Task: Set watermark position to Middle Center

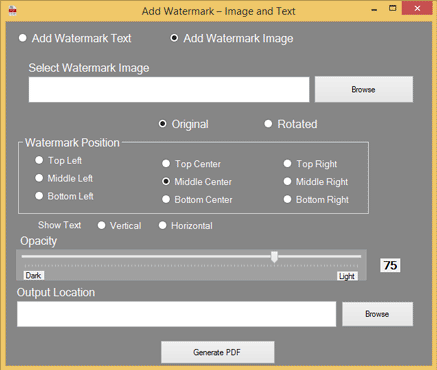Action: 197,182
